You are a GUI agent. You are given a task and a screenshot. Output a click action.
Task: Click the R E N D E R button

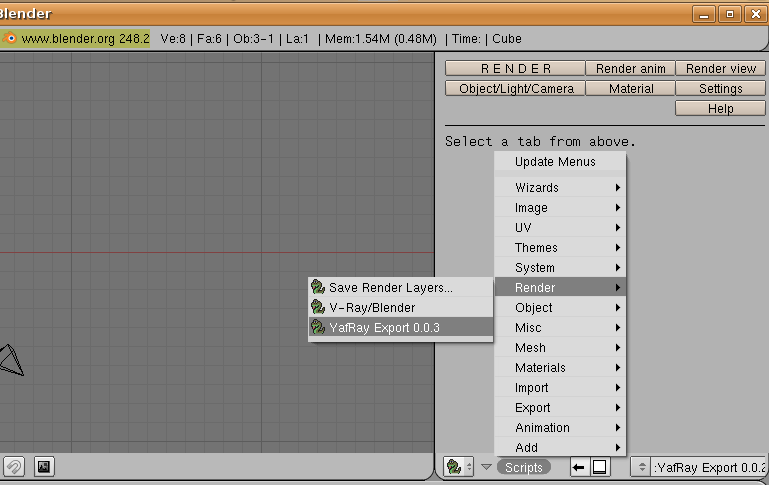(515, 69)
